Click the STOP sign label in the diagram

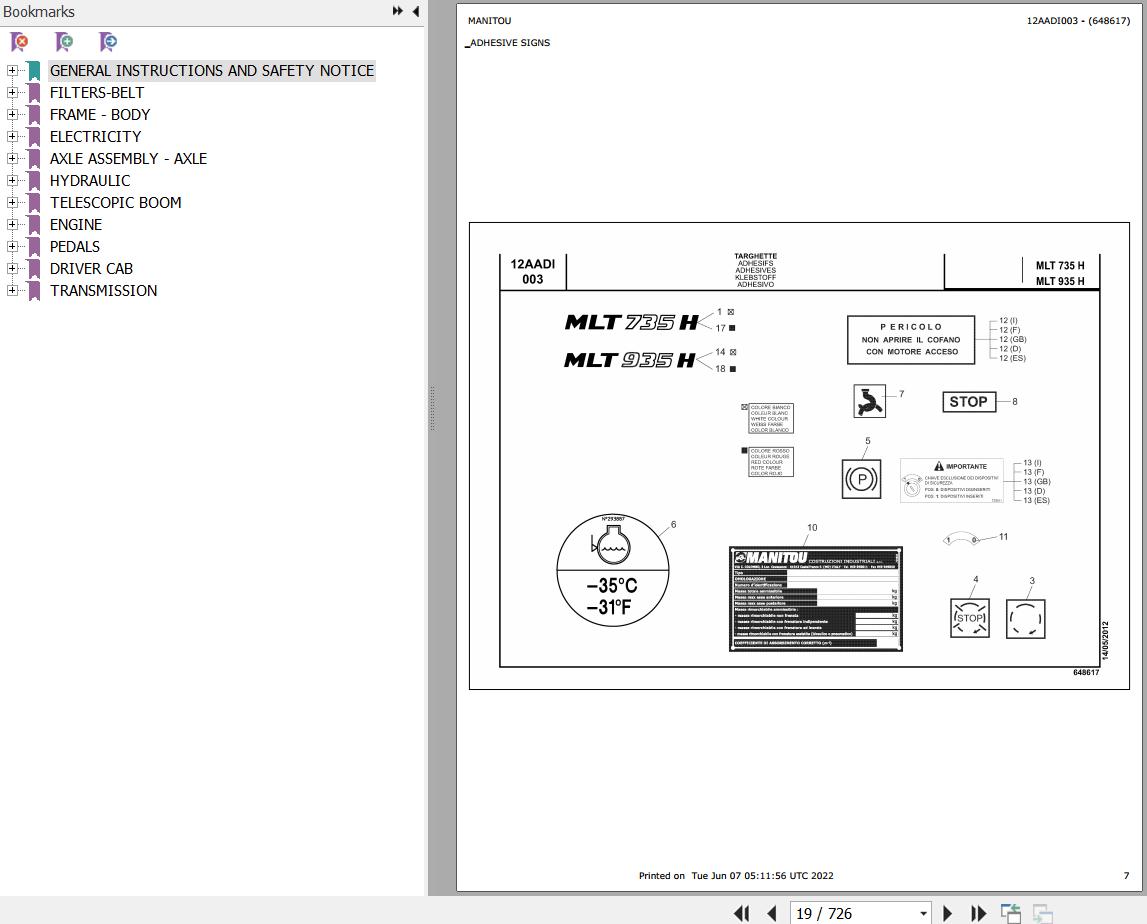(969, 402)
